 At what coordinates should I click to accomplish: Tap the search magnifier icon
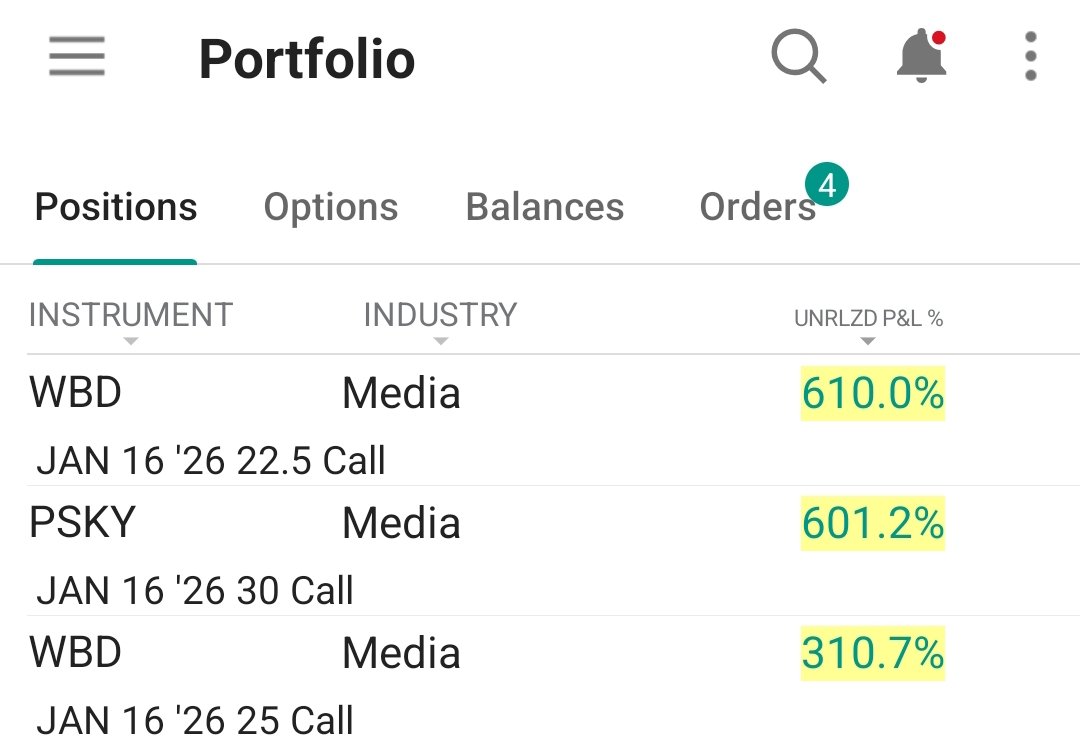pyautogui.click(x=798, y=56)
